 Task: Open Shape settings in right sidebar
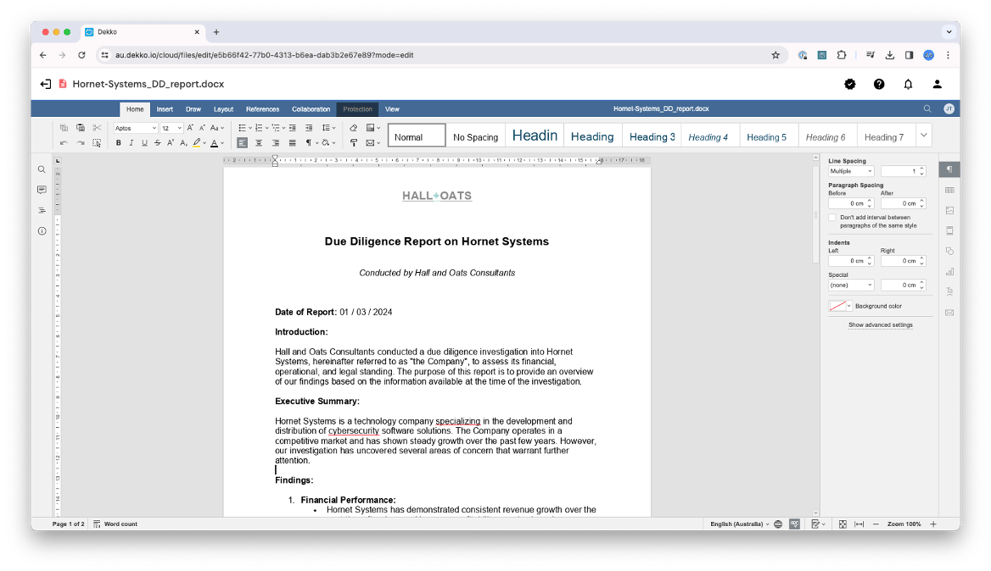click(x=949, y=251)
